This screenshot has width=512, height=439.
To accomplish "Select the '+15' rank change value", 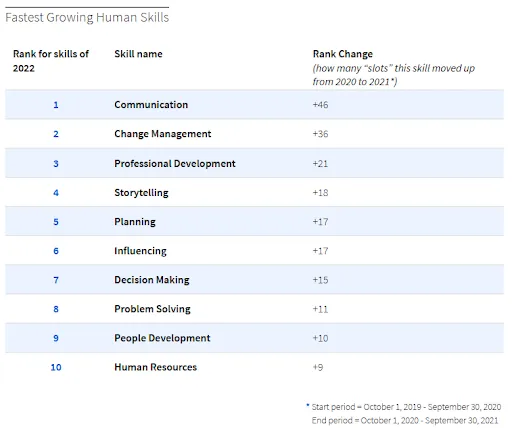I will (x=320, y=280).
